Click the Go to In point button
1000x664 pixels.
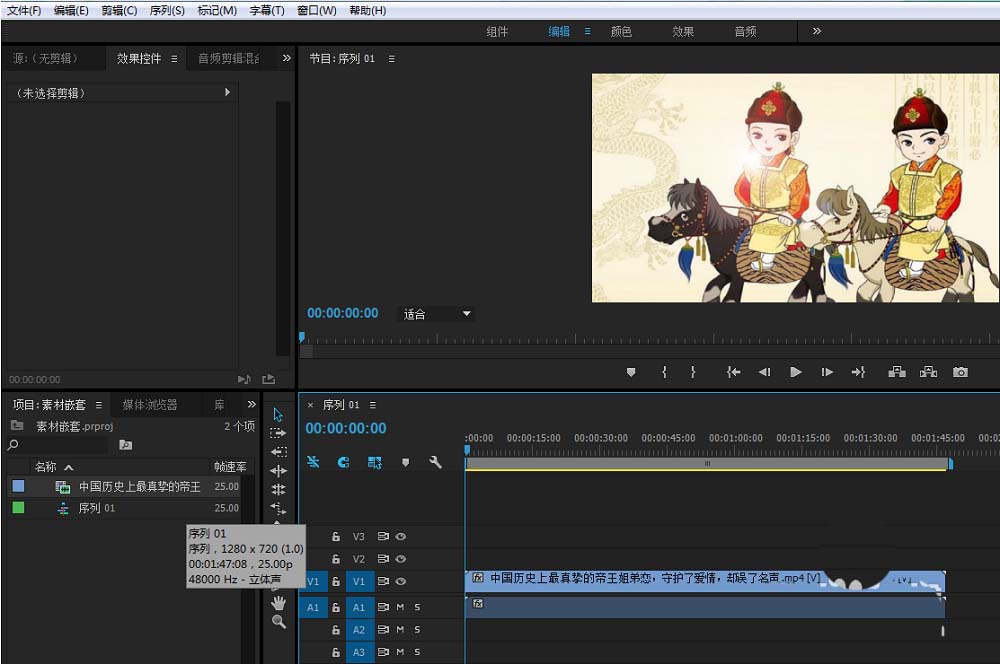[733, 372]
